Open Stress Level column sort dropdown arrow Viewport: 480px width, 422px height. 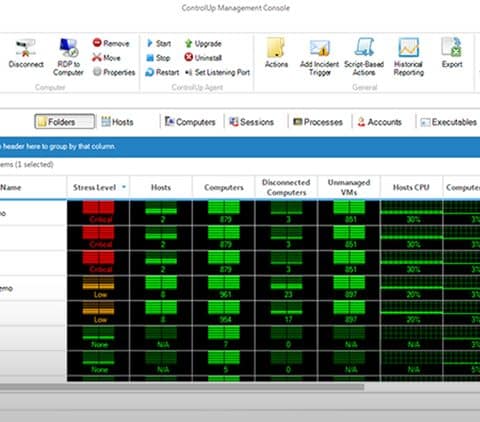pos(124,187)
